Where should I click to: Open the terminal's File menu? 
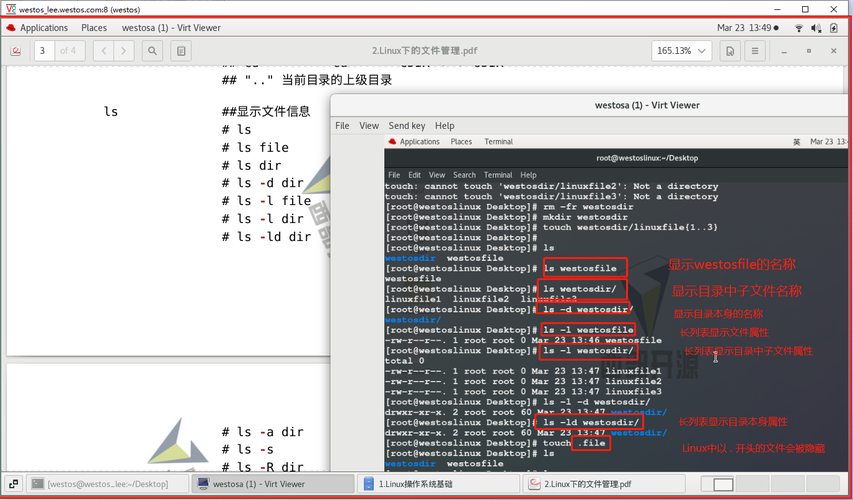(394, 175)
